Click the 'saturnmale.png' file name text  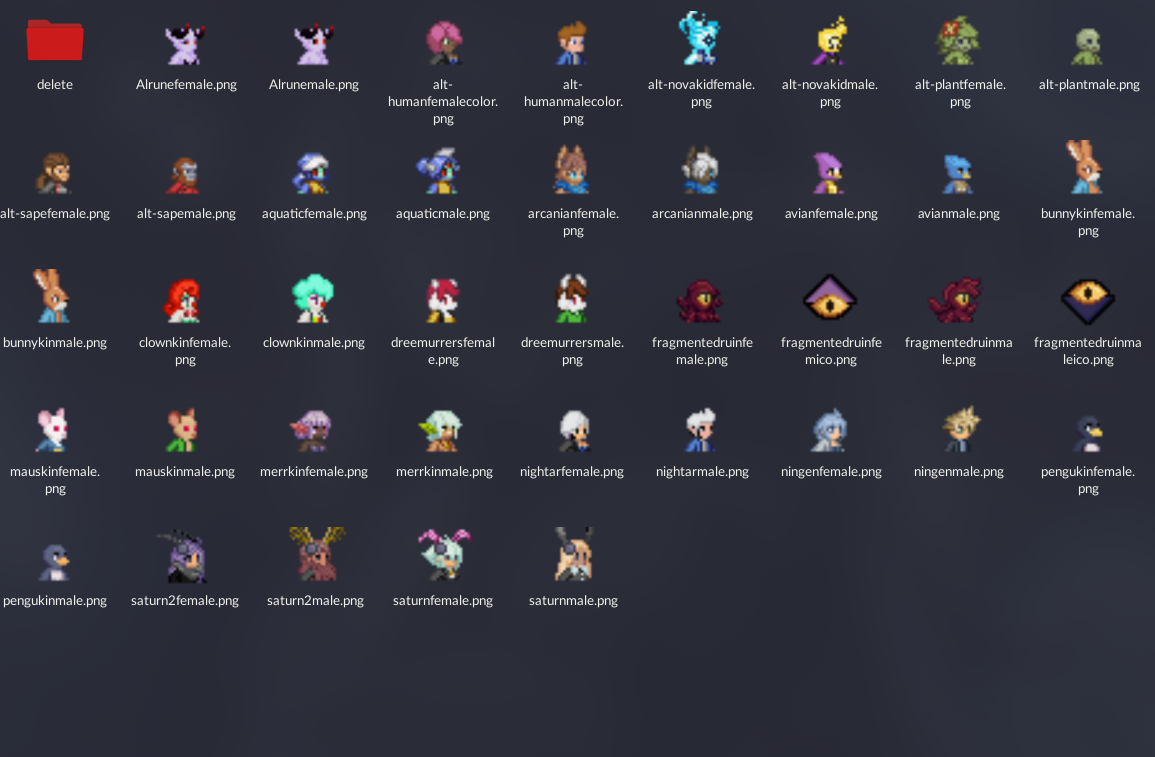pyautogui.click(x=573, y=600)
